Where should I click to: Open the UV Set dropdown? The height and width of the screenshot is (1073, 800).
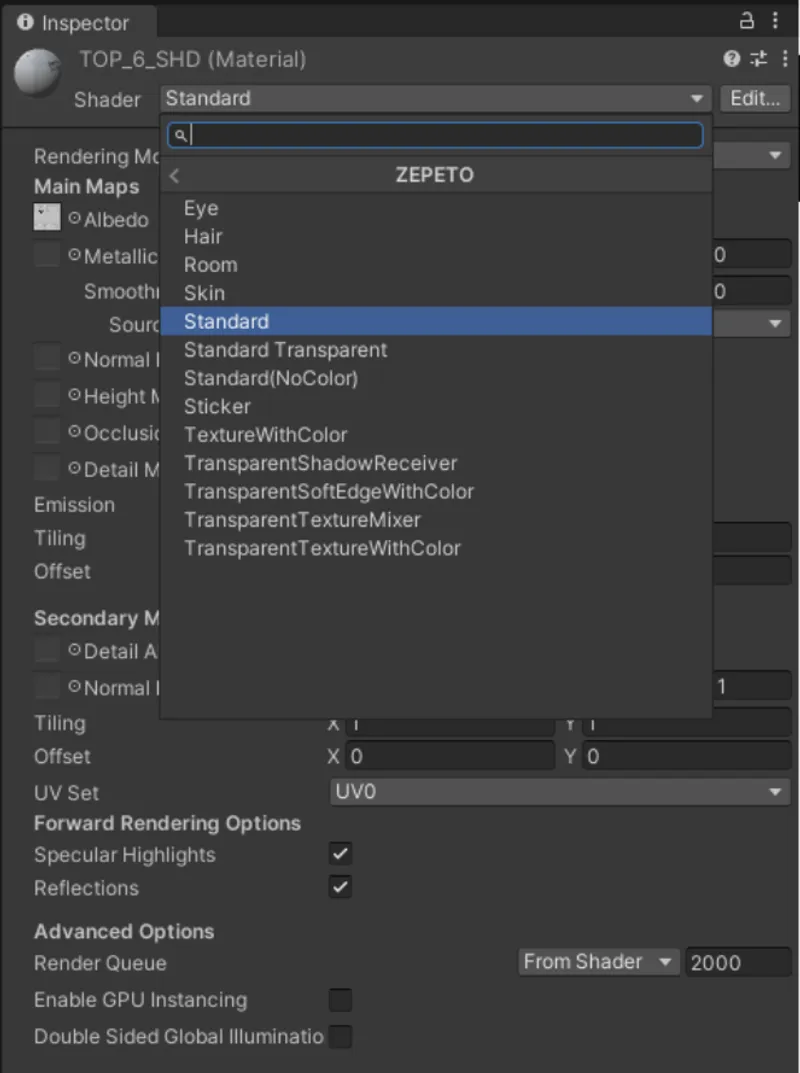pos(559,791)
